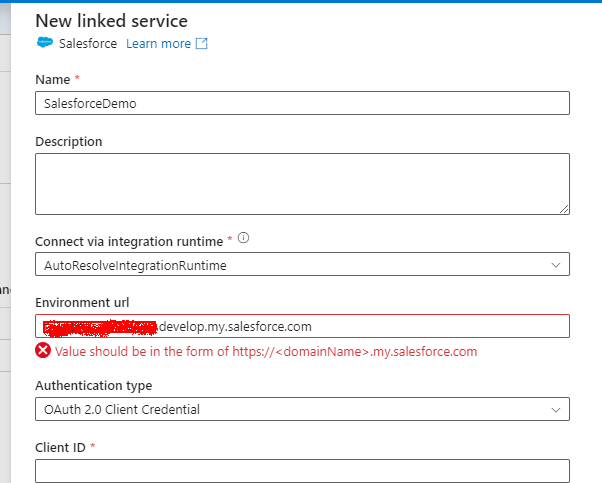Open the Authentication type dropdown
Image resolution: width=602 pixels, height=483 pixels.
302,409
